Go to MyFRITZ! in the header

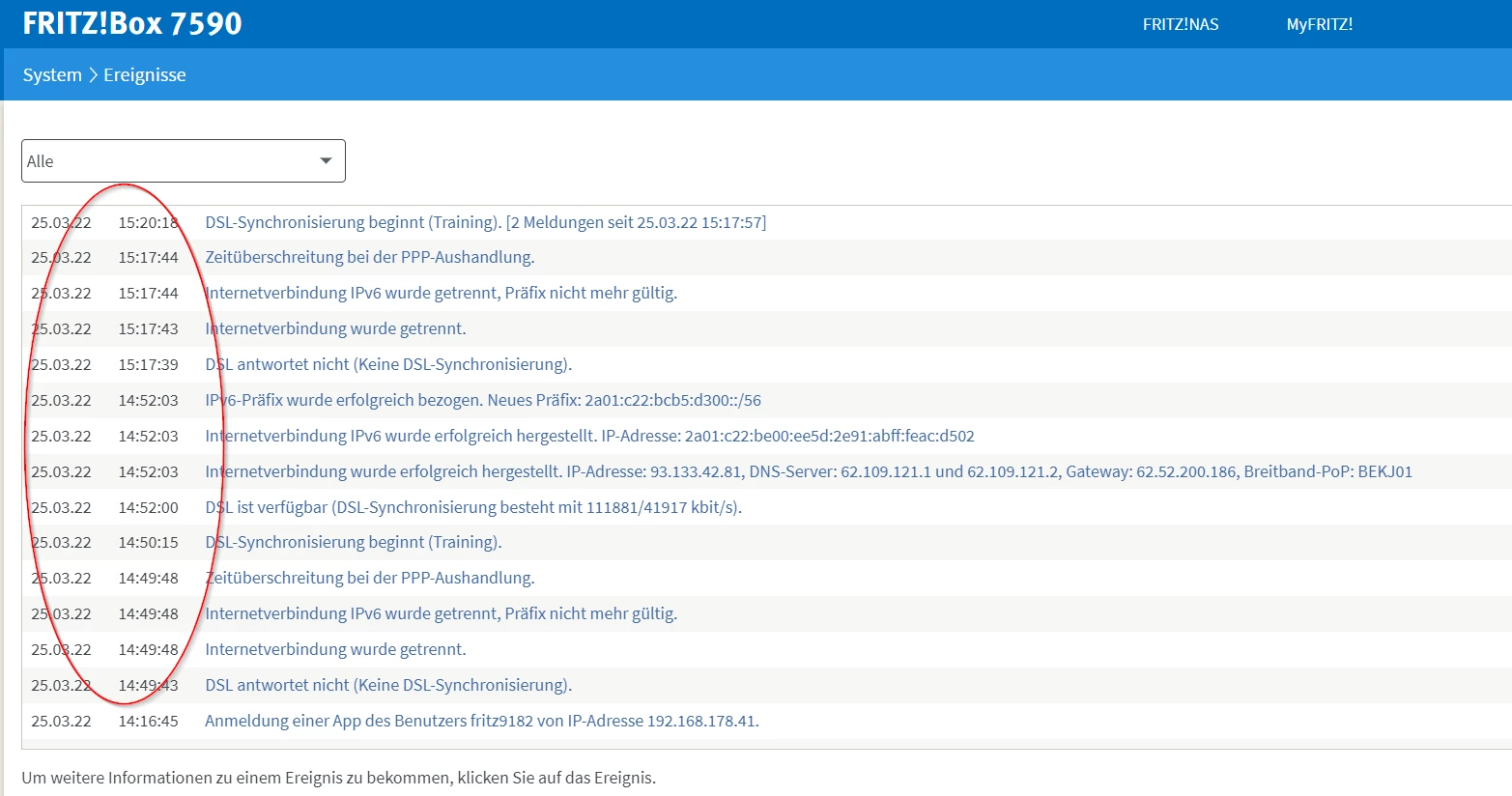click(x=1320, y=24)
